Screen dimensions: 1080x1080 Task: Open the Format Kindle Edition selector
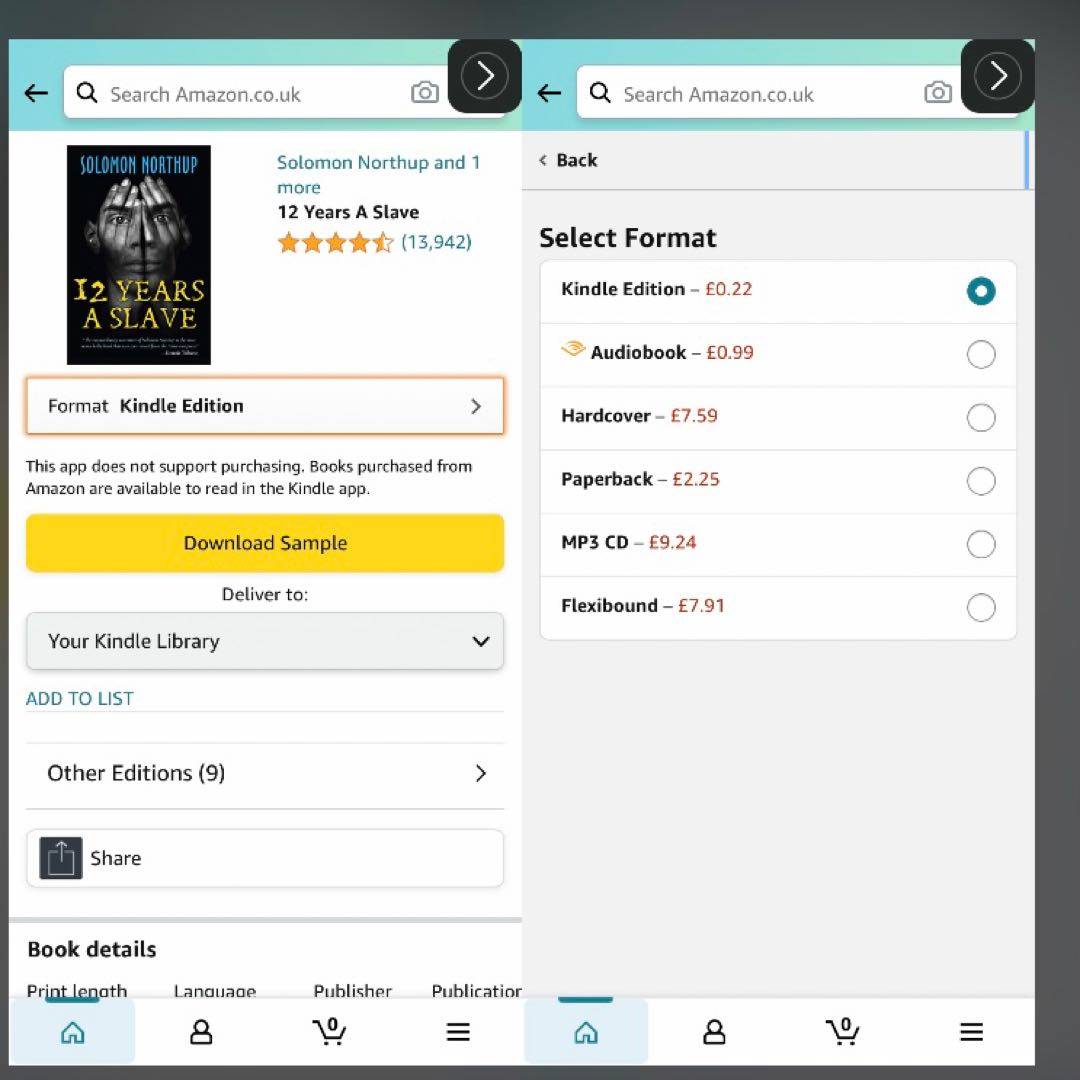pos(265,406)
